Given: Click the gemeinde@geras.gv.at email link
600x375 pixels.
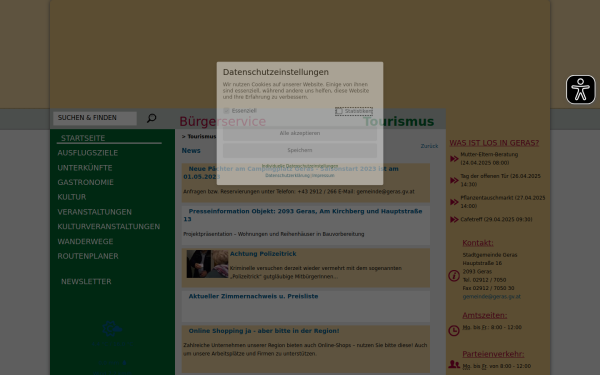Looking at the screenshot, I should 491,297.
